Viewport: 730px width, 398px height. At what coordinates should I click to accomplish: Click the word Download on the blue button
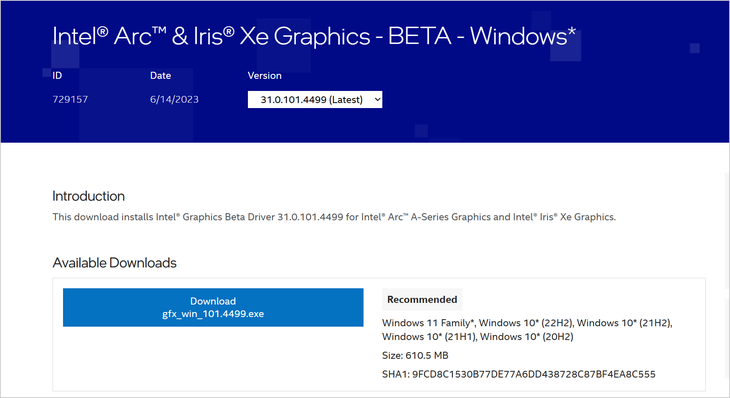213,301
